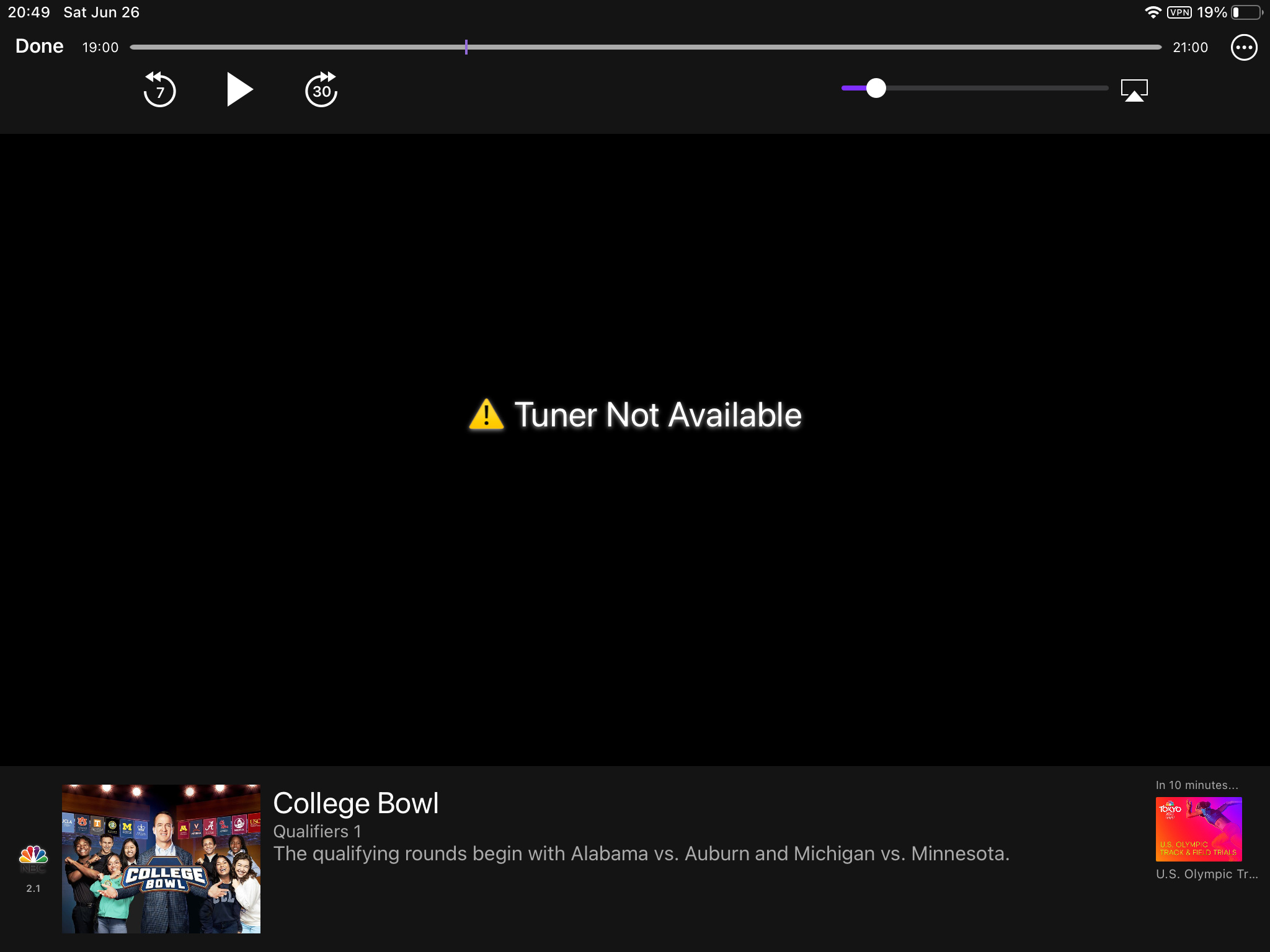Tap the Done button

pos(39,46)
